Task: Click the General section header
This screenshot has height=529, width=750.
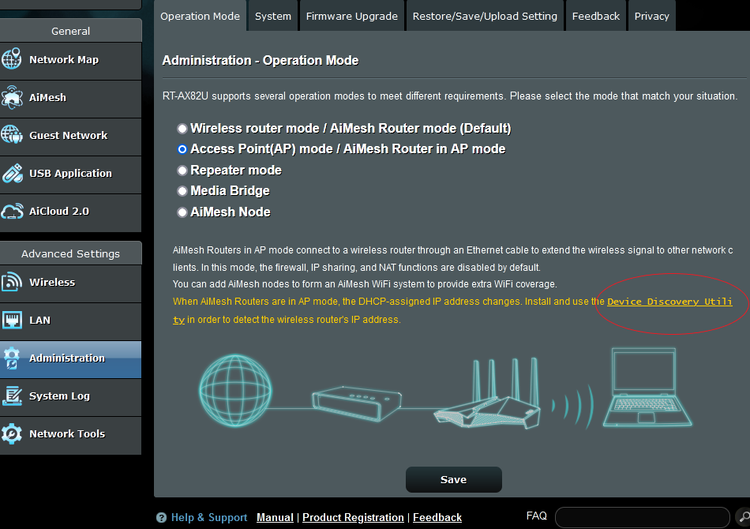Action: tap(70, 31)
